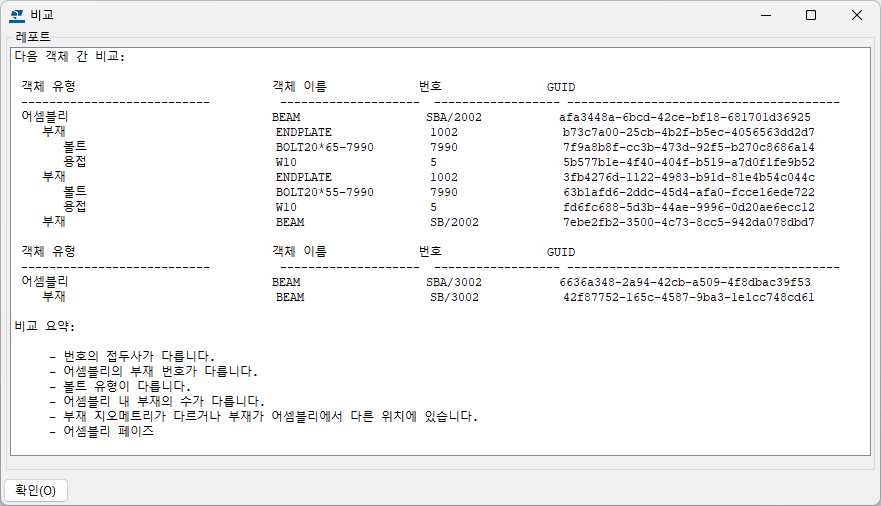
Task: Click the app icon in title bar
Action: [x=17, y=16]
